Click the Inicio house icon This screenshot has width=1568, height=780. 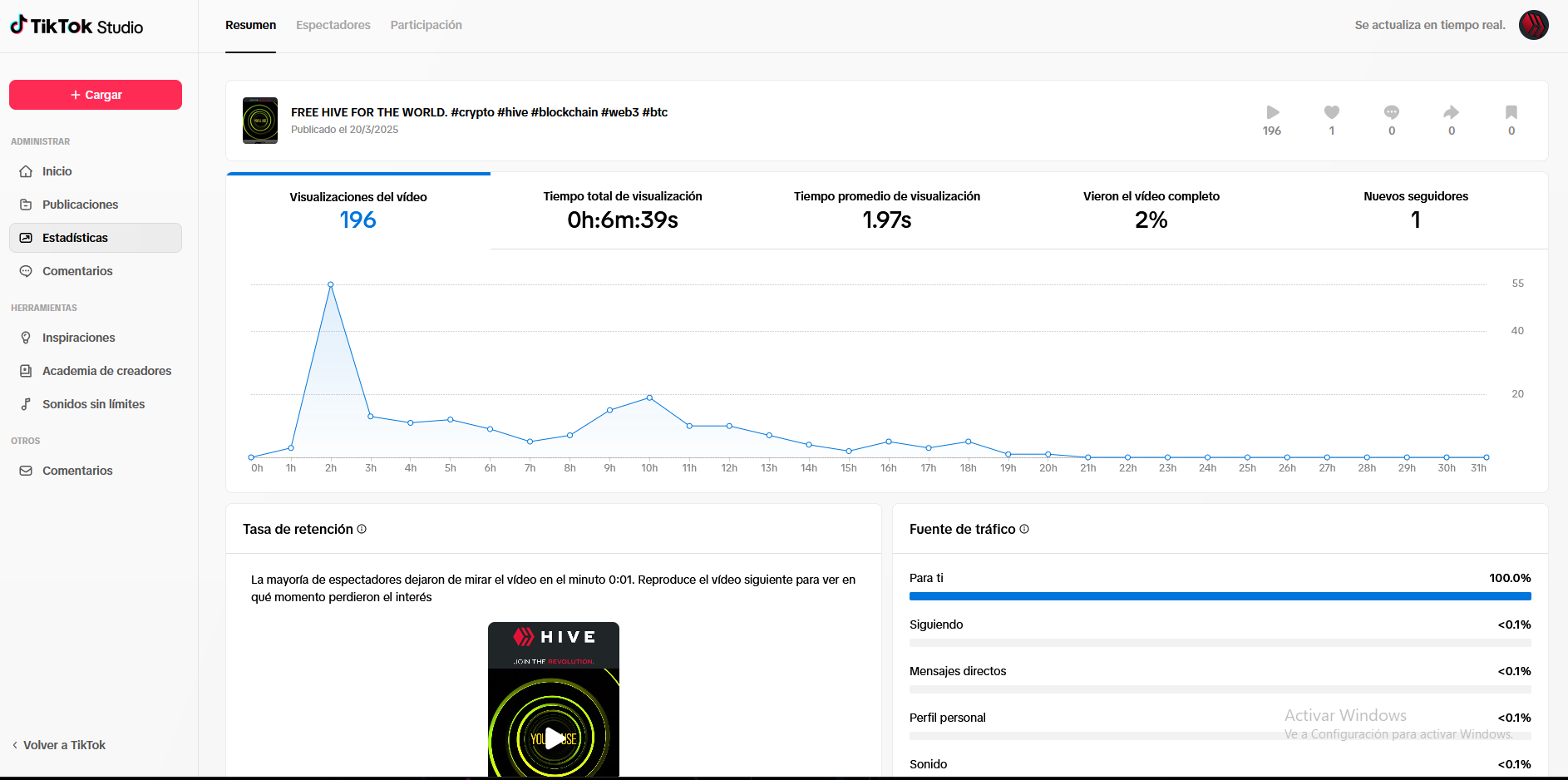click(26, 171)
